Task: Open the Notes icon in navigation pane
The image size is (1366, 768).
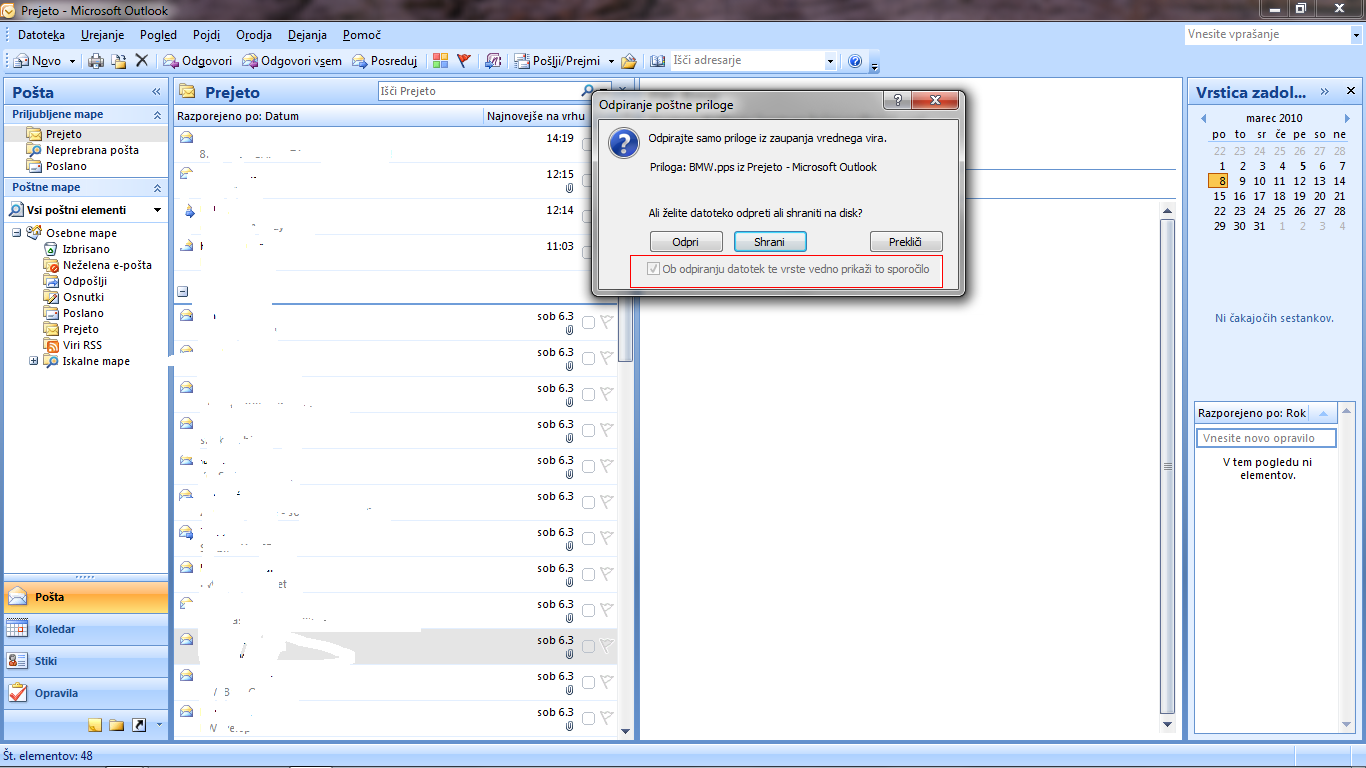Action: (95, 725)
